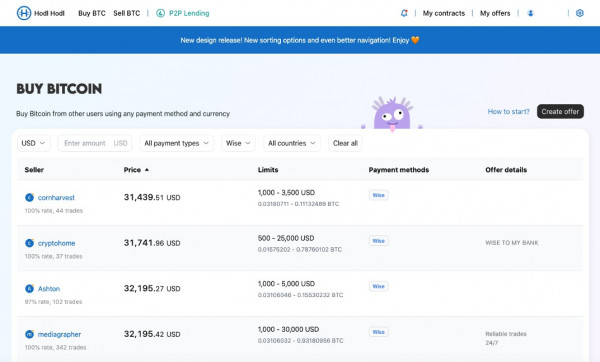
Task: Click the Payment methods column header
Action: click(x=399, y=170)
